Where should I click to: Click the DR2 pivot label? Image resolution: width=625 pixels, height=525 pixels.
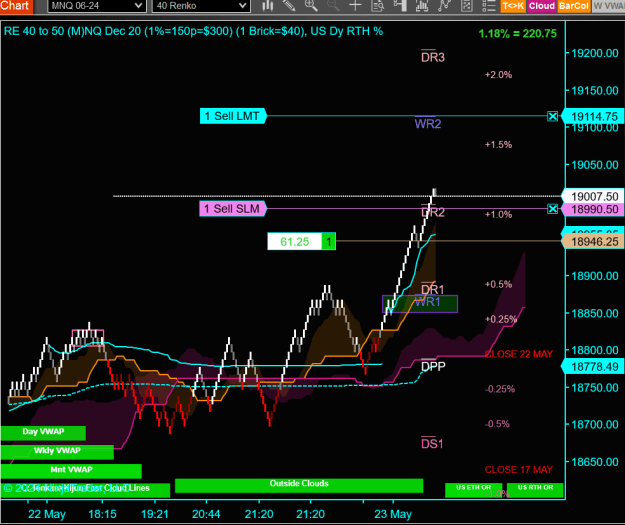(x=433, y=212)
